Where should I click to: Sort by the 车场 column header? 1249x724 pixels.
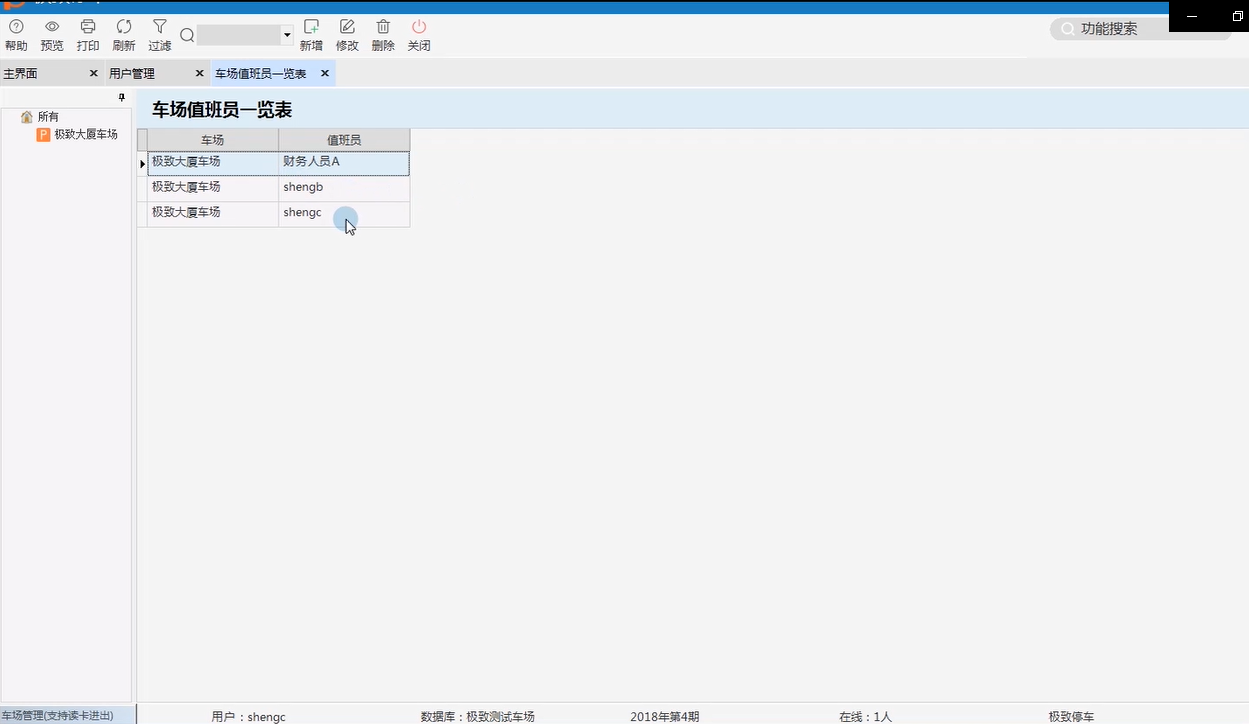(x=213, y=140)
